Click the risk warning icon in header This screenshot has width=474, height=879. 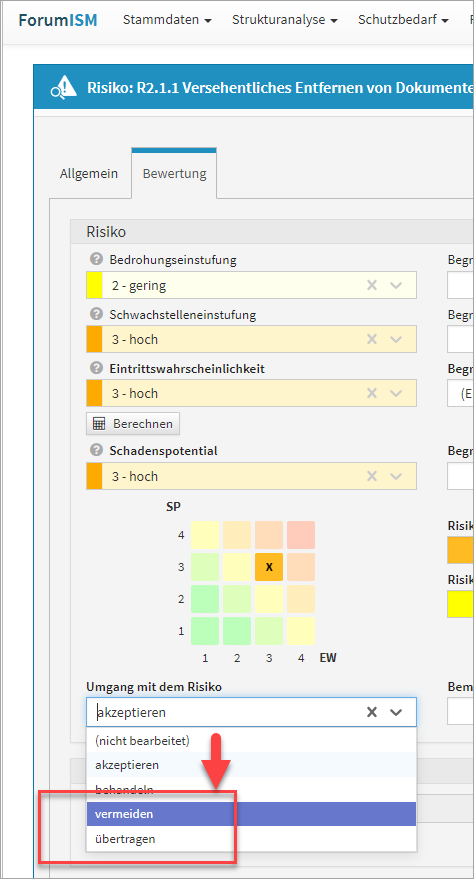pos(63,87)
